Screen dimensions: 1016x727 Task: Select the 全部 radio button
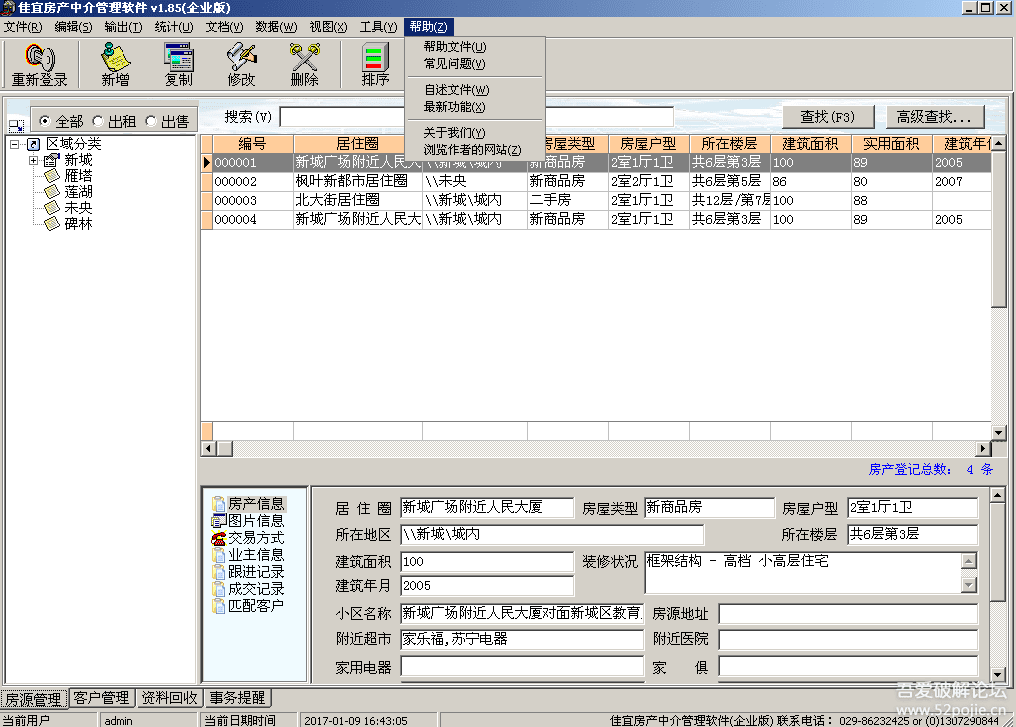click(x=44, y=121)
